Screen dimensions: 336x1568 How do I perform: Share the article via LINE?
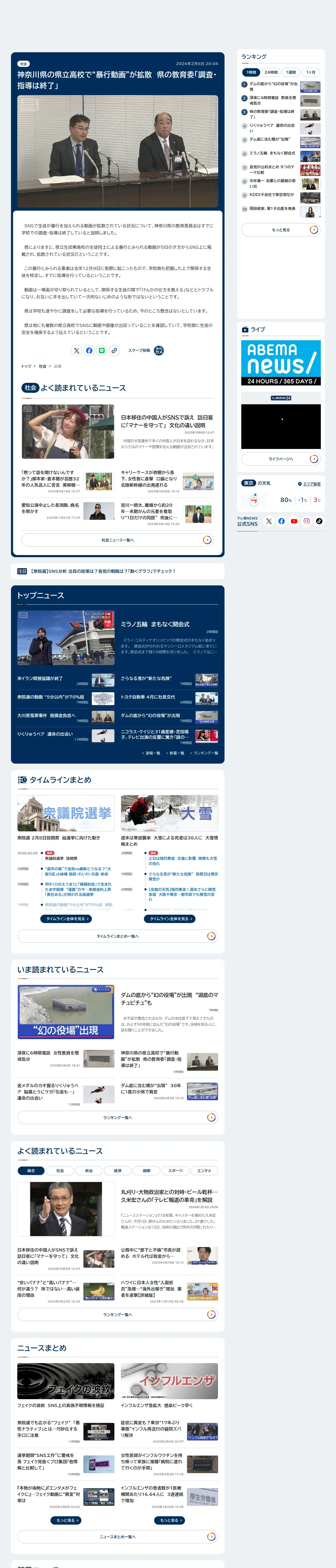102,351
